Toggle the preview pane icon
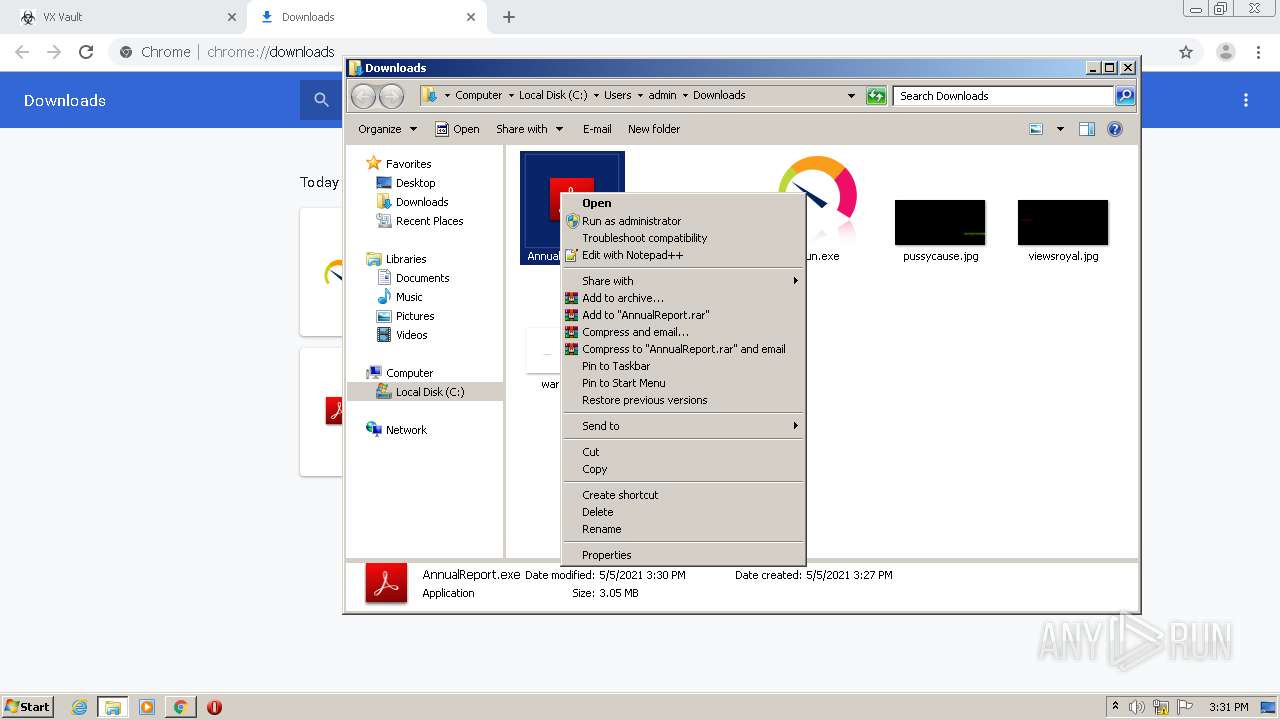This screenshot has height=720, width=1280. coord(1087,129)
